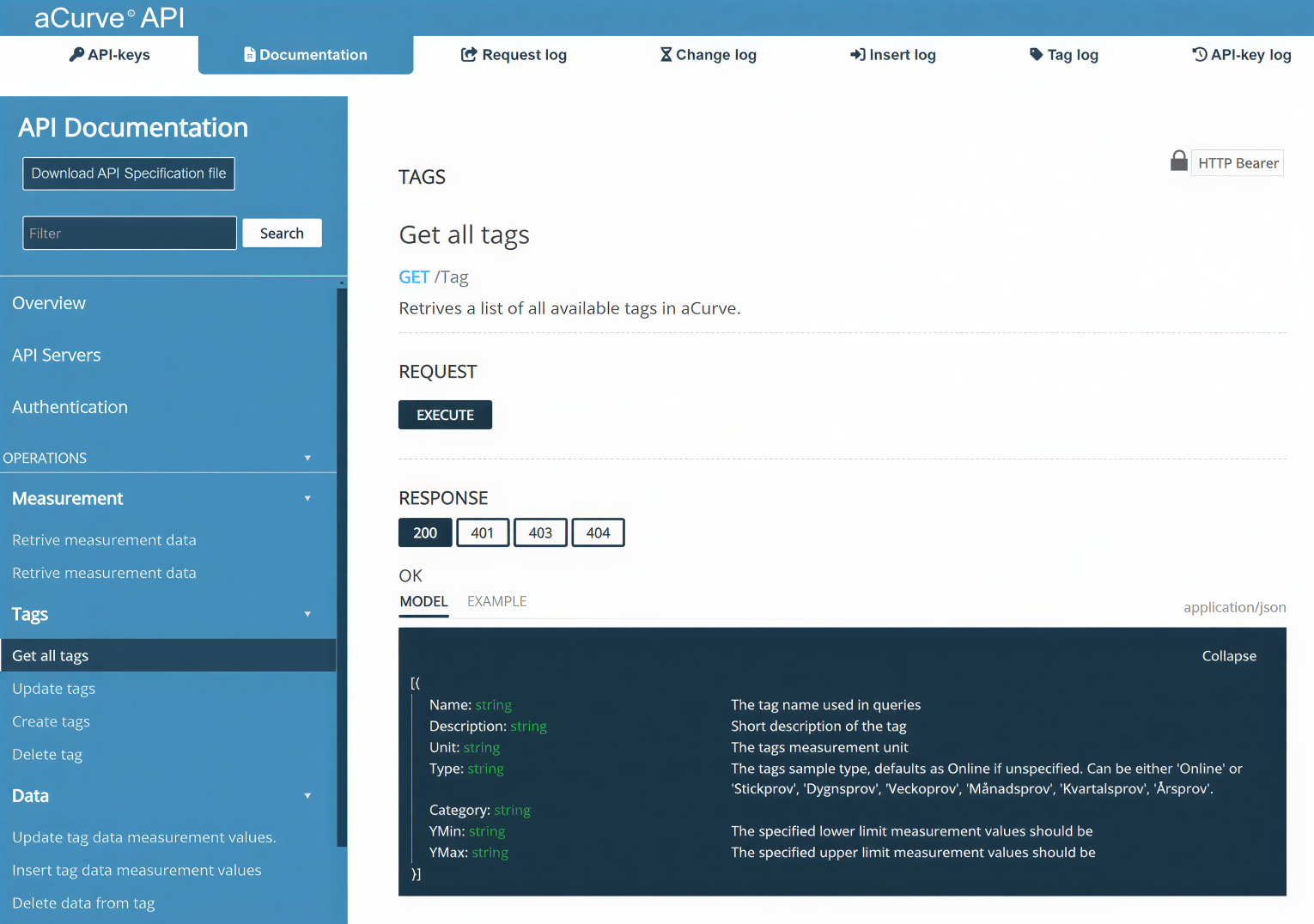The height and width of the screenshot is (924, 1314).
Task: Switch to the MODEL tab
Action: 424,602
